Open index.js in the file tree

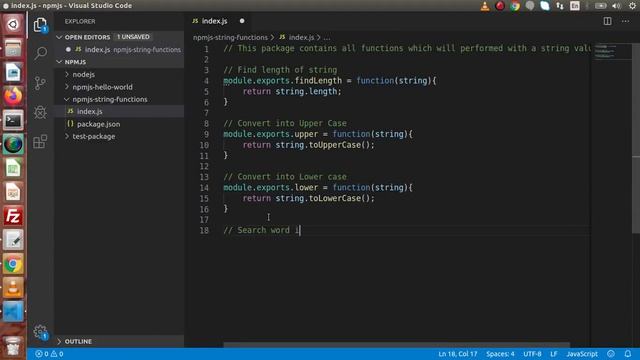click(89, 111)
